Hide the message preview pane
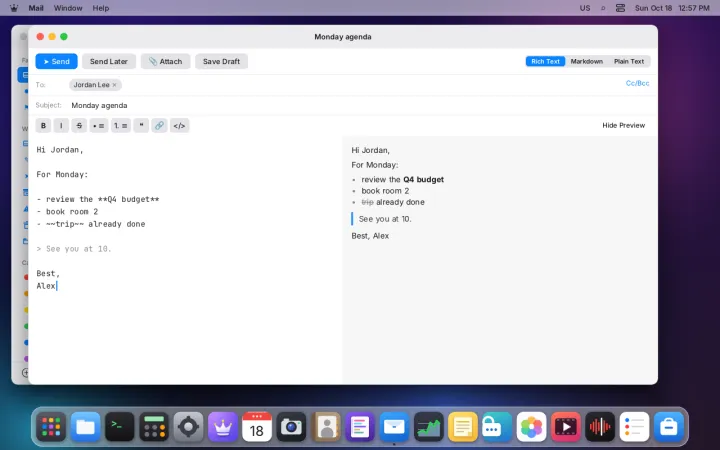 tap(624, 125)
